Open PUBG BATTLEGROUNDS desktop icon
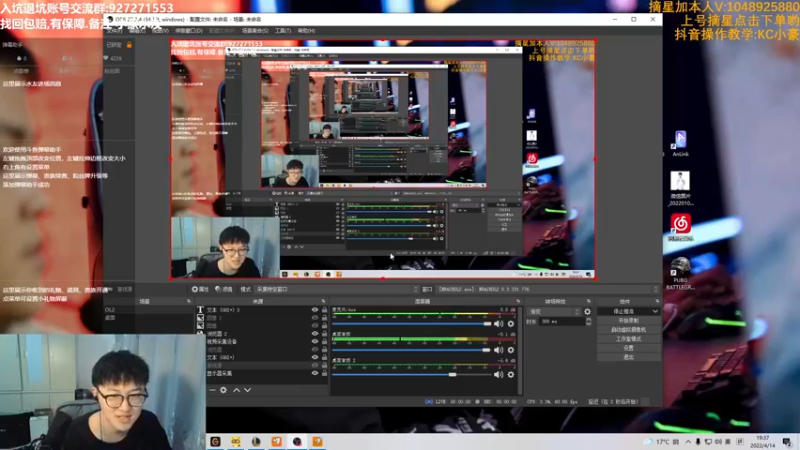Viewport: 800px width, 450px height. click(x=680, y=273)
